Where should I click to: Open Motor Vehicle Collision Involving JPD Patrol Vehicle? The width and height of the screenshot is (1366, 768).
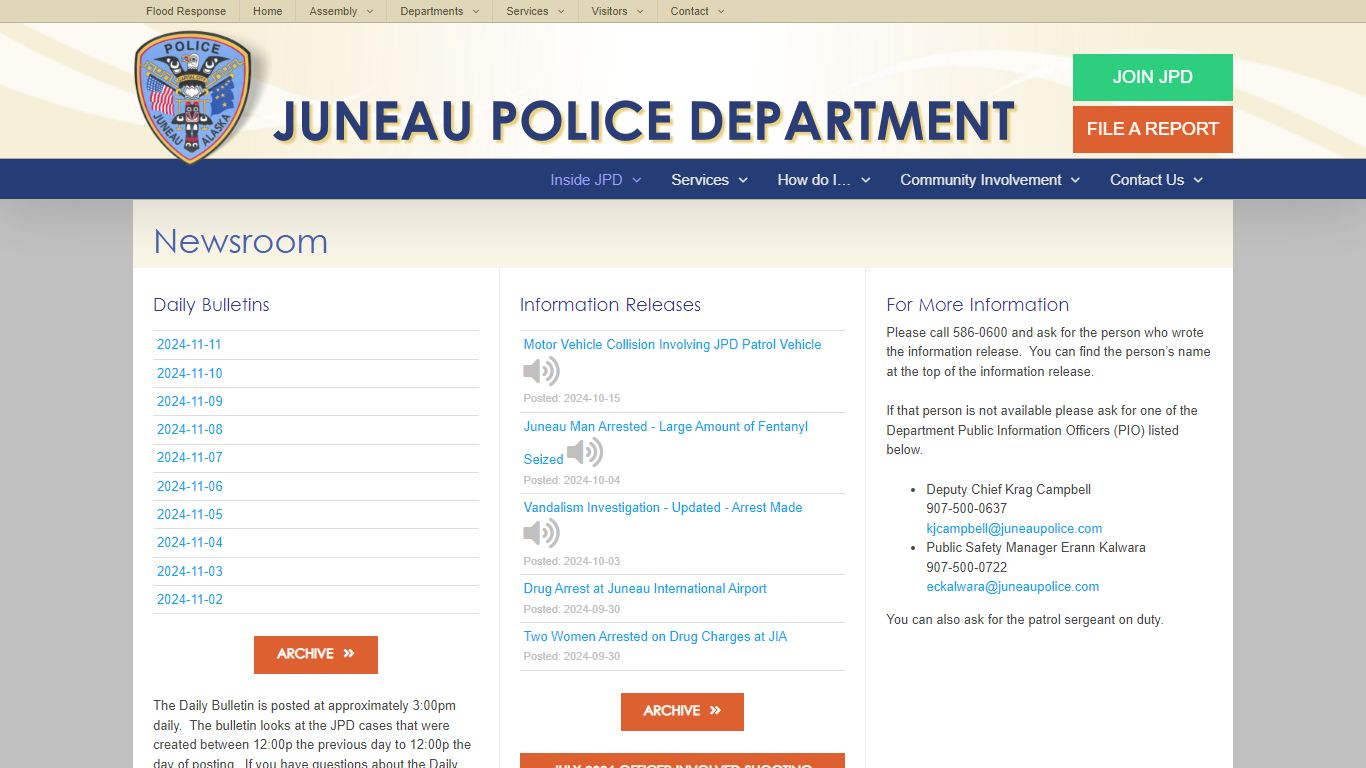click(672, 344)
